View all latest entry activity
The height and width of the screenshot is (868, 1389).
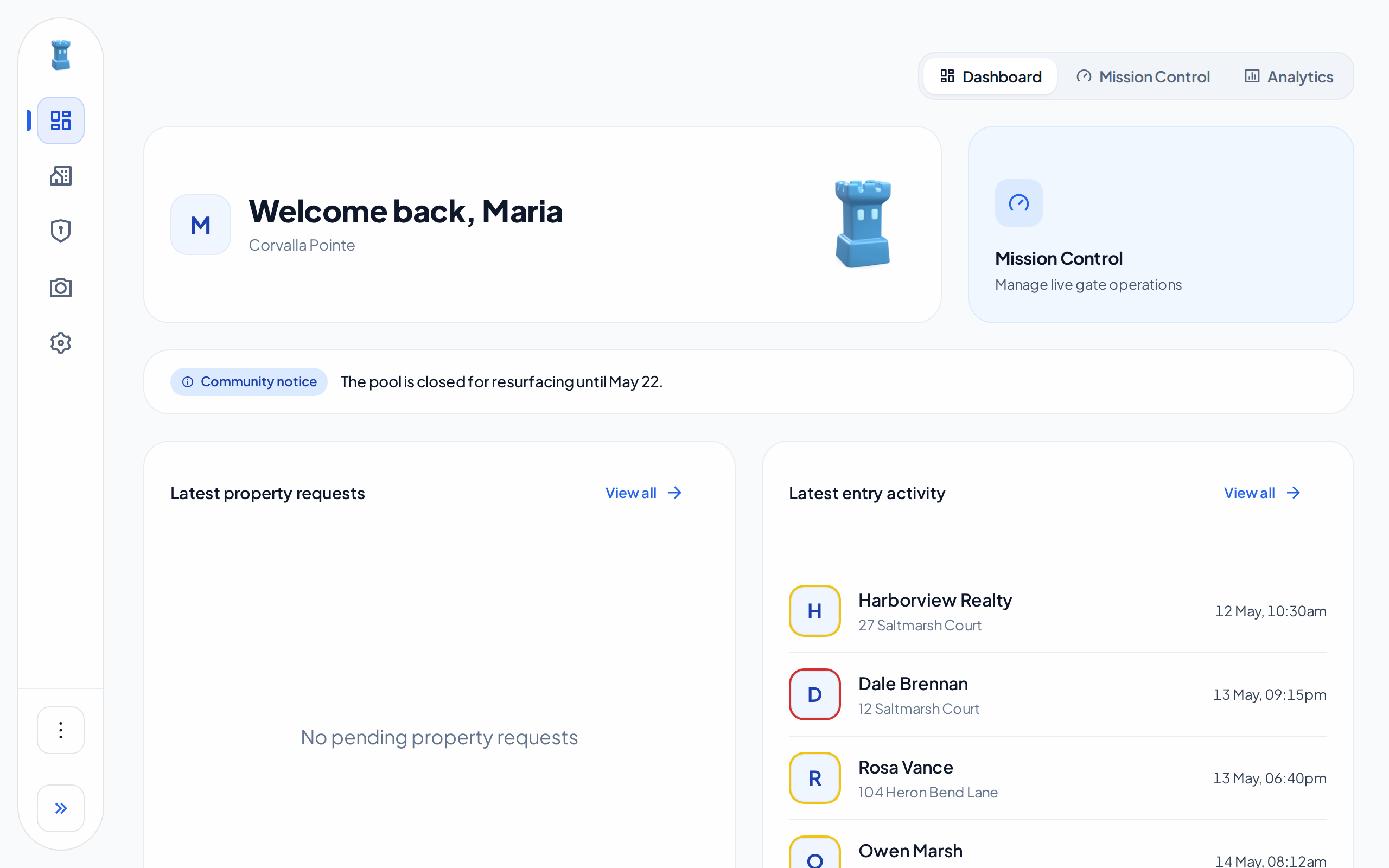point(1262,493)
